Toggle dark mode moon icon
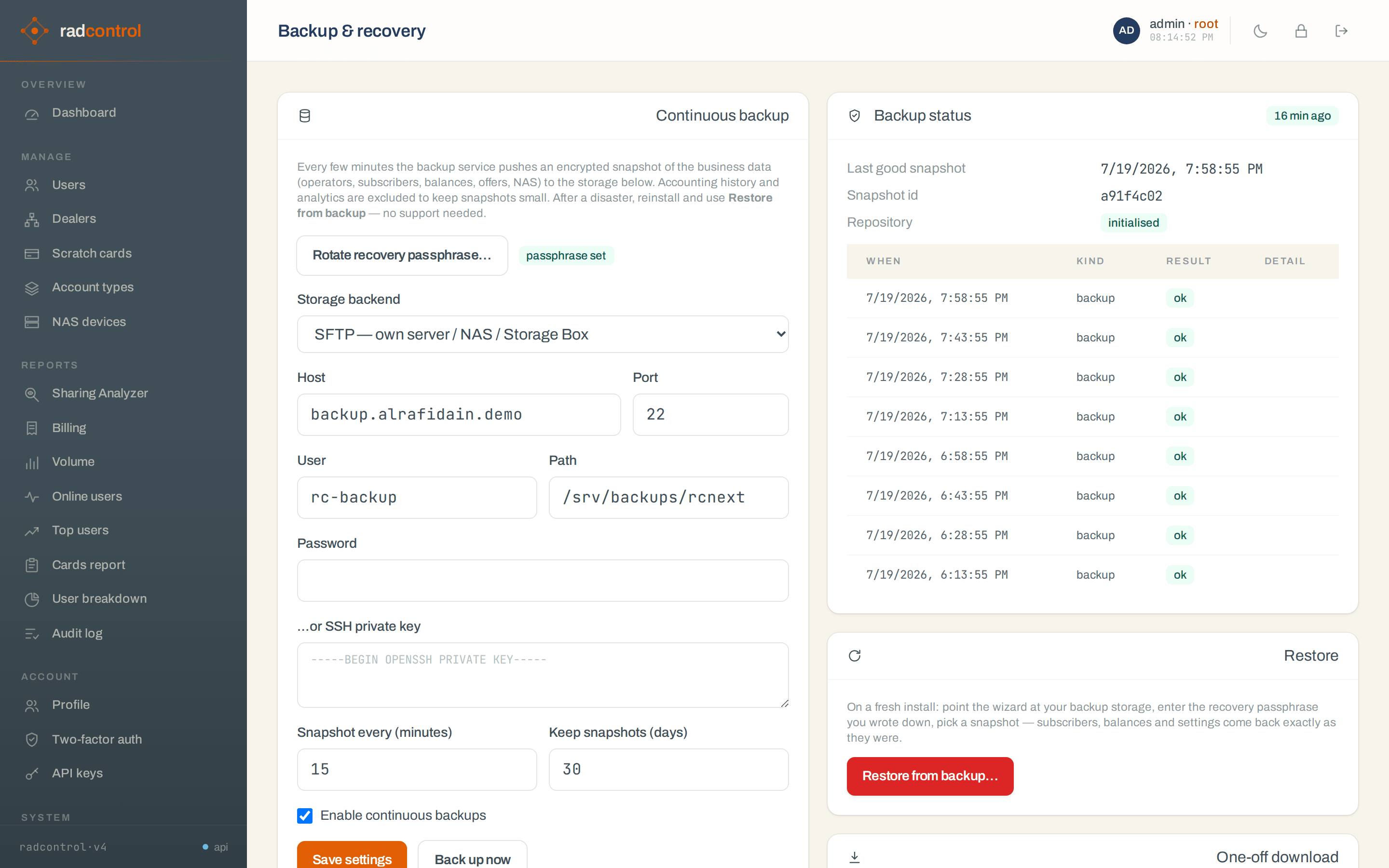This screenshot has width=1389, height=868. (1260, 31)
